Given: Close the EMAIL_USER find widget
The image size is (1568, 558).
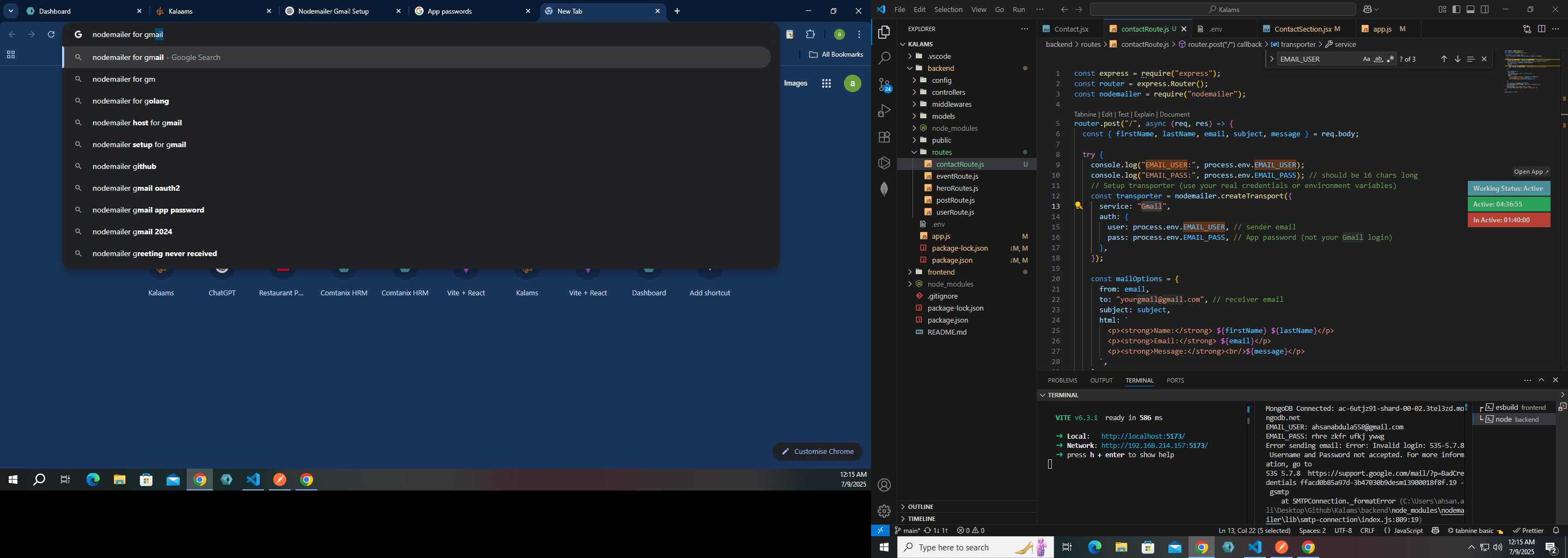Looking at the screenshot, I should [1484, 59].
